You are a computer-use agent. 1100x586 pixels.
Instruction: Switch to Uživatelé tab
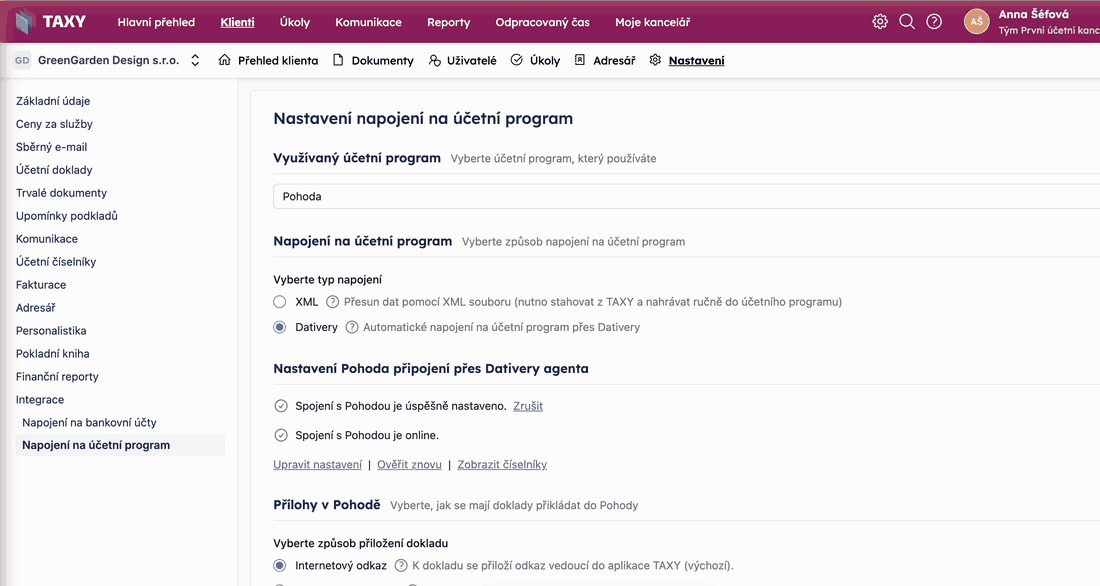(471, 60)
